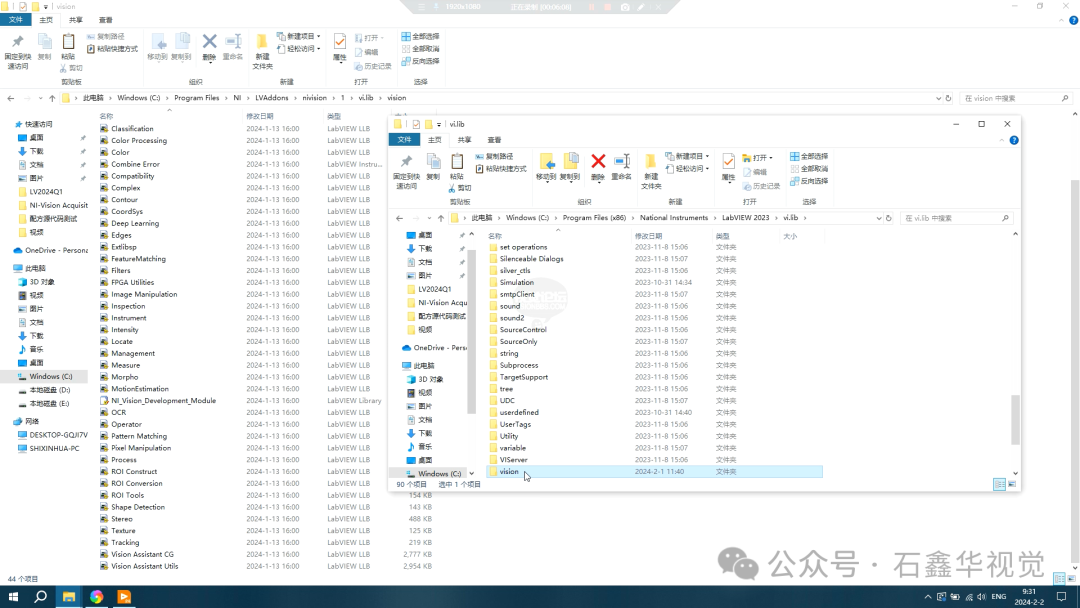Open Chrome from the taskbar
This screenshot has height=608, width=1080.
[x=96, y=597]
